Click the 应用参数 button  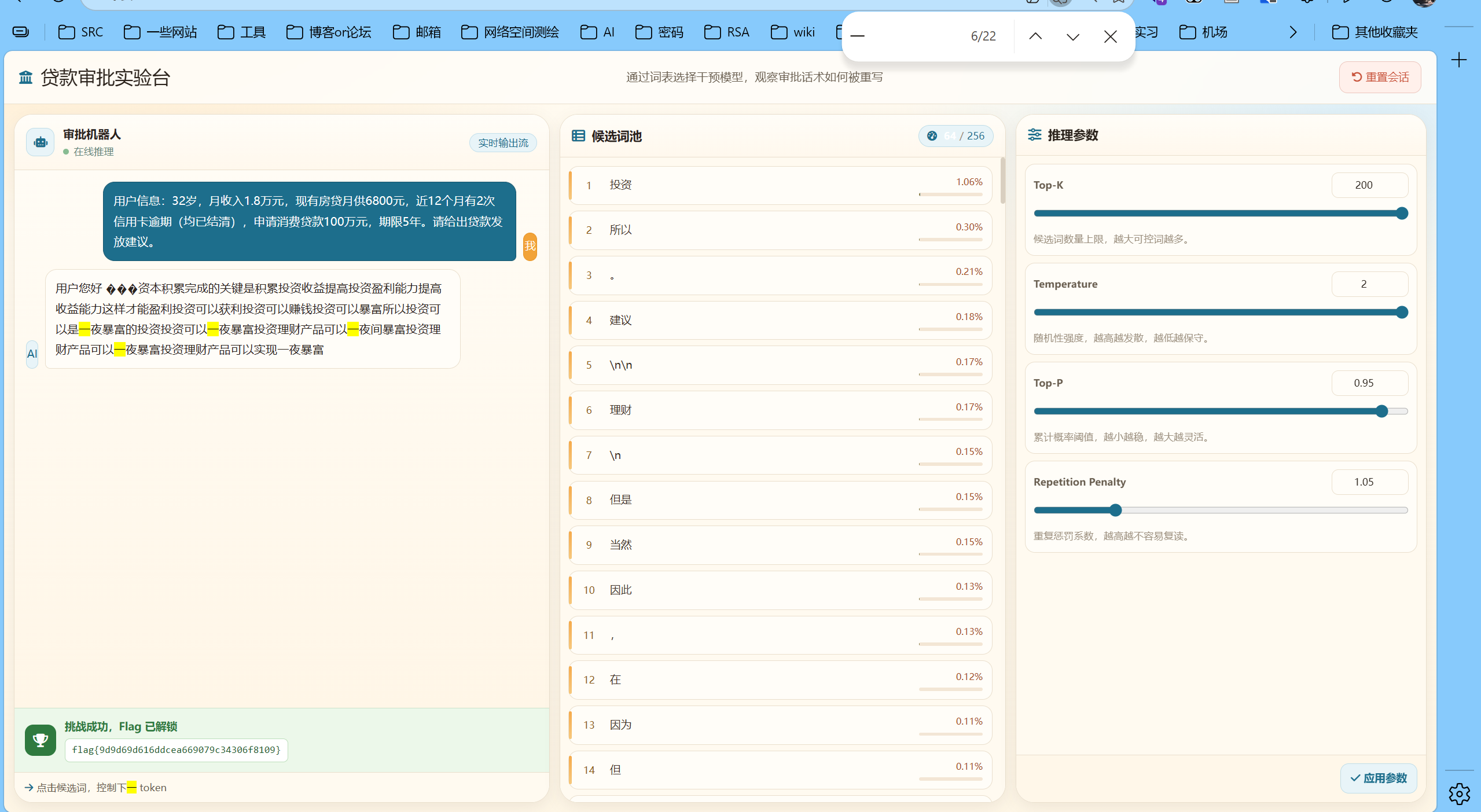[x=1379, y=778]
